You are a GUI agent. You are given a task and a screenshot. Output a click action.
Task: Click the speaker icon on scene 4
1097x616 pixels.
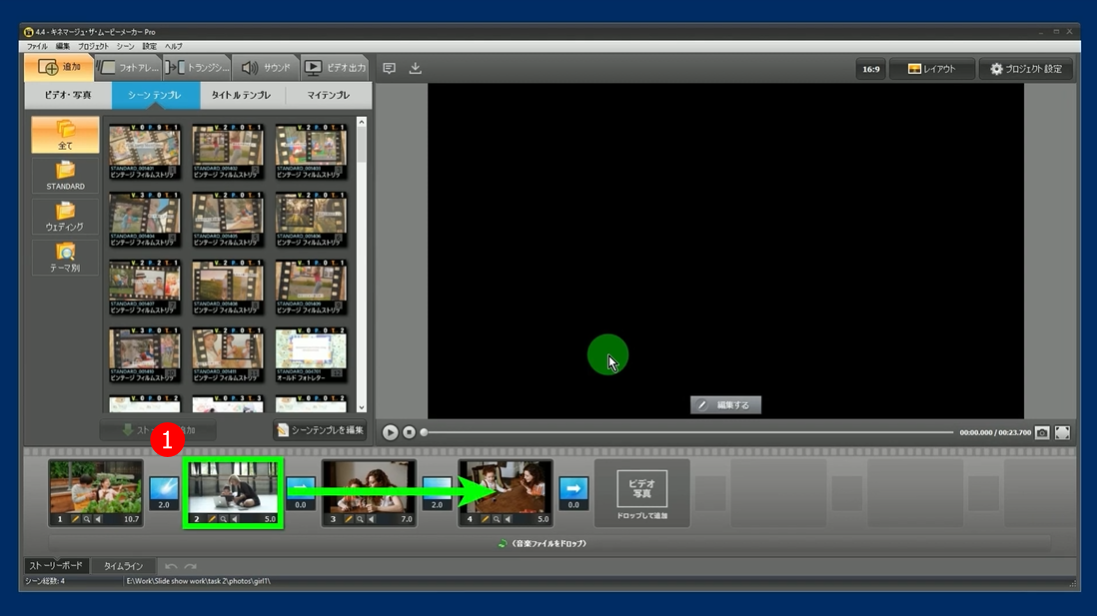point(508,519)
